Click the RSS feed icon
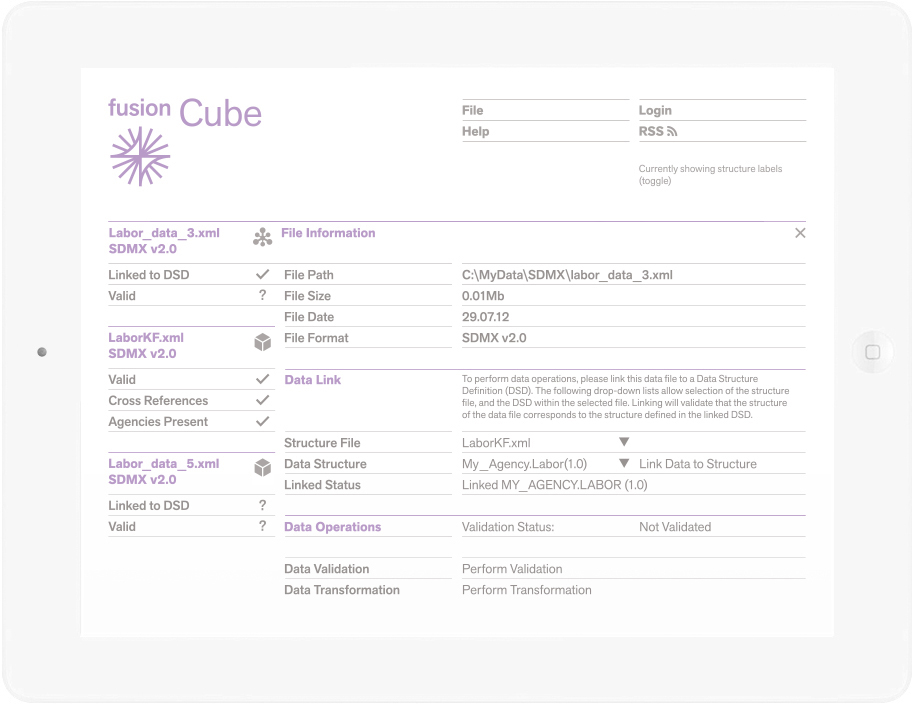Screen dimensions: 914x705 pyautogui.click(x=672, y=132)
